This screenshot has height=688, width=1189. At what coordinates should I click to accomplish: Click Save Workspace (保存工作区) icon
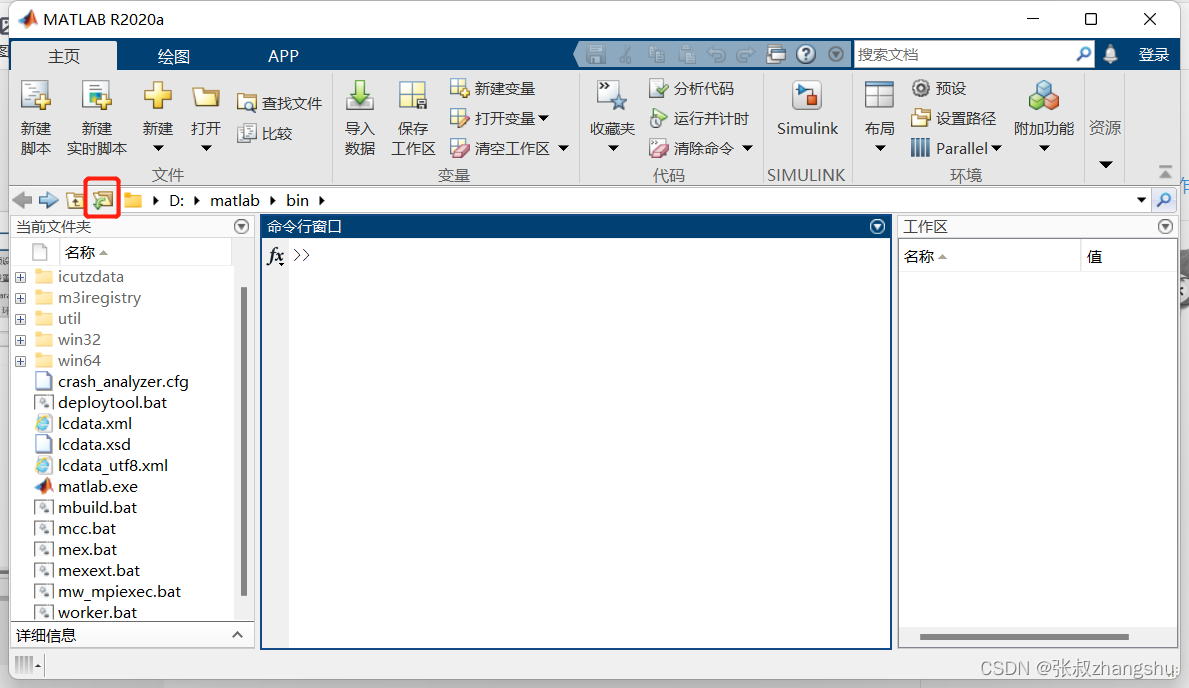pyautogui.click(x=413, y=96)
